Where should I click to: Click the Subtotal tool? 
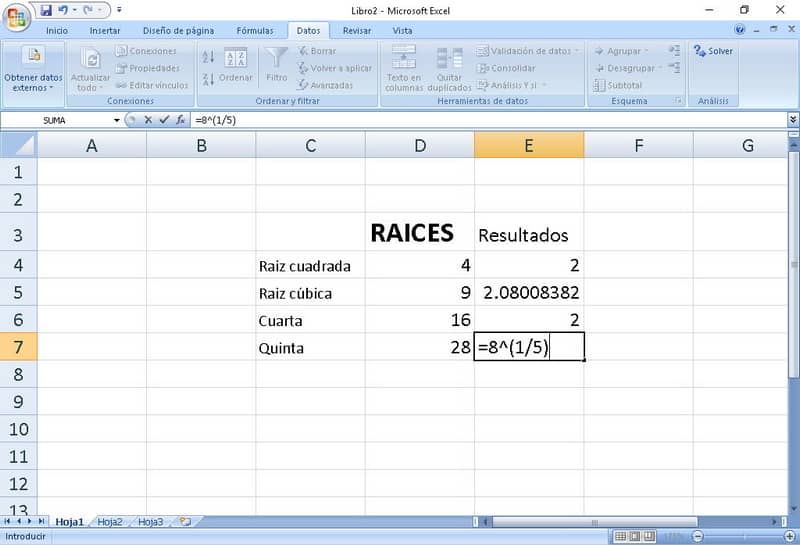tap(618, 85)
